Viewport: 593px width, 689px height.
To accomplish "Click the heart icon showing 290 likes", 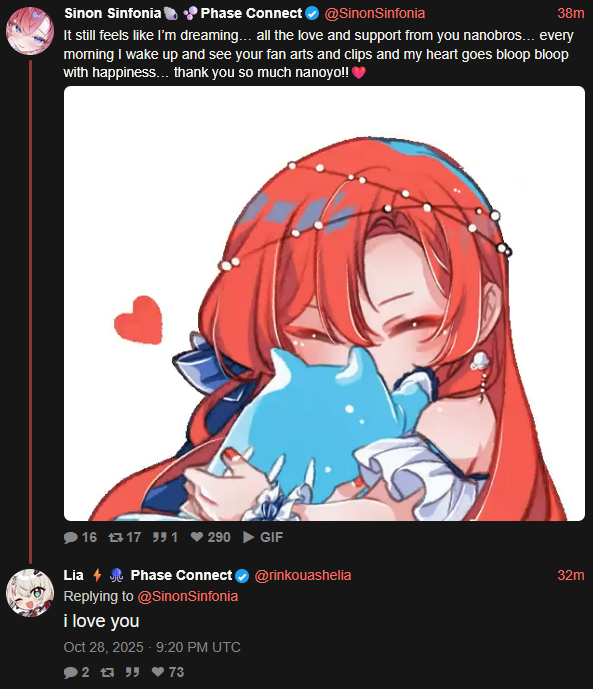I will [x=197, y=537].
